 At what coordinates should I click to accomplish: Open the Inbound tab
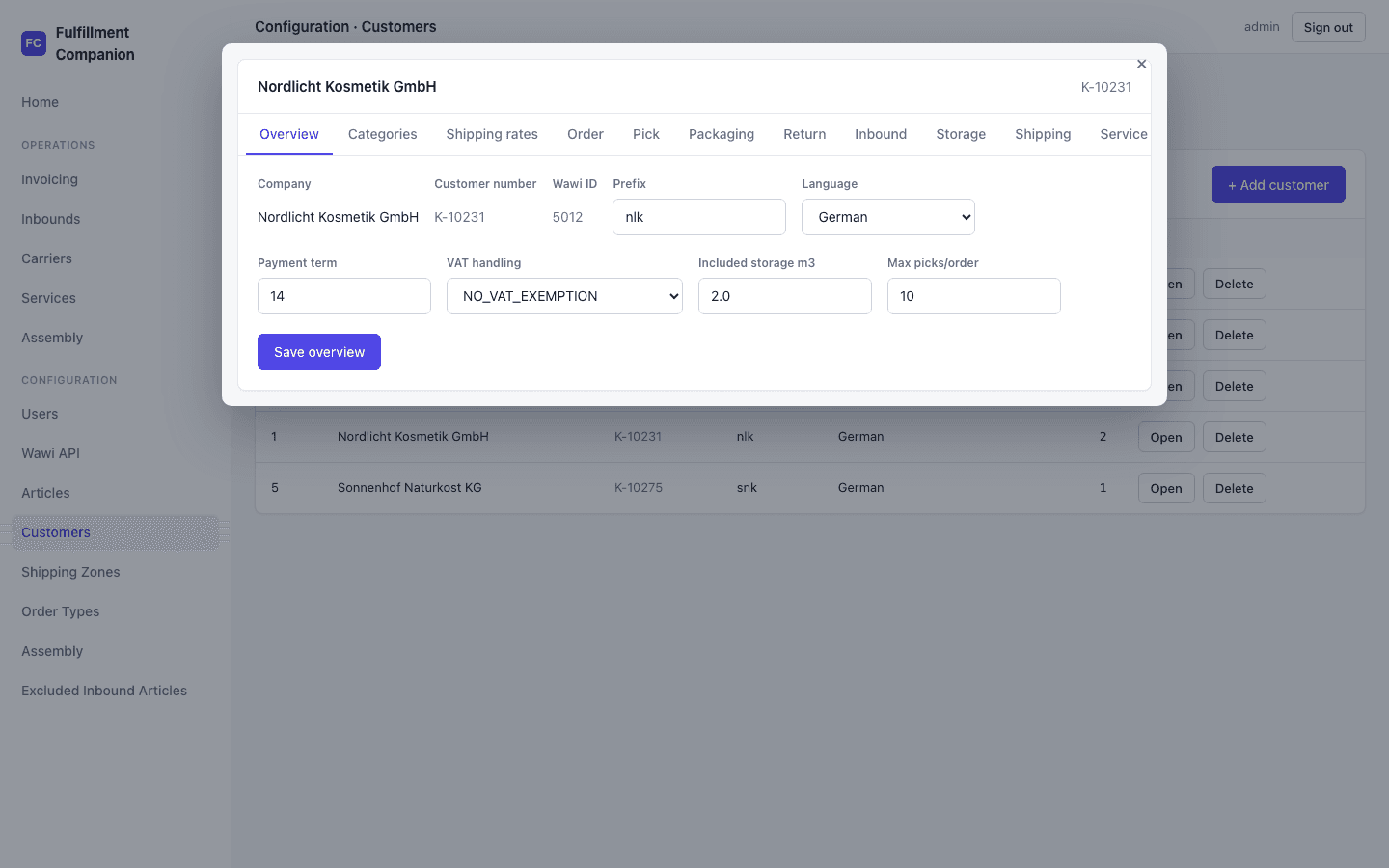pyautogui.click(x=881, y=134)
